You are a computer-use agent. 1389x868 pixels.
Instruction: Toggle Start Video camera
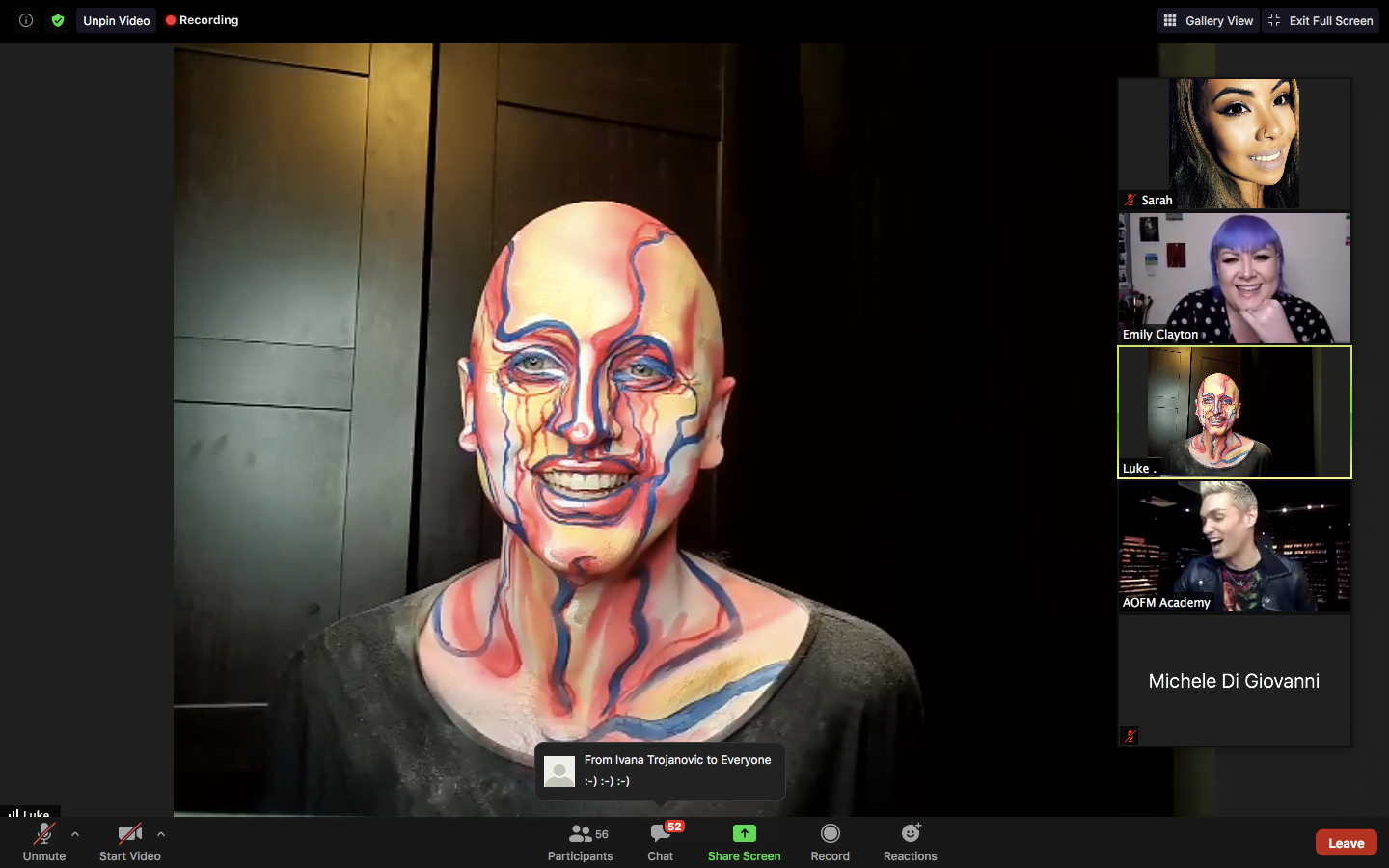click(x=129, y=841)
